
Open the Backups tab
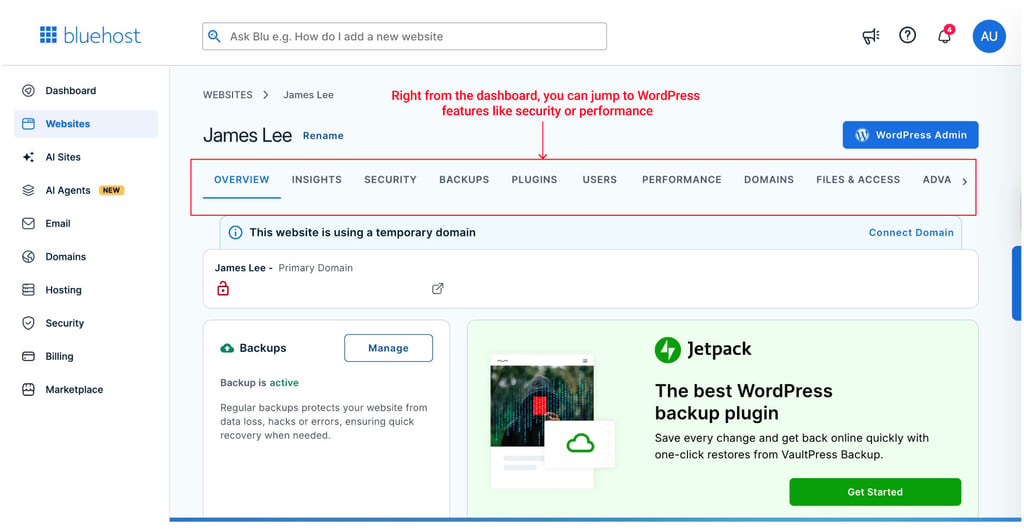tap(464, 179)
